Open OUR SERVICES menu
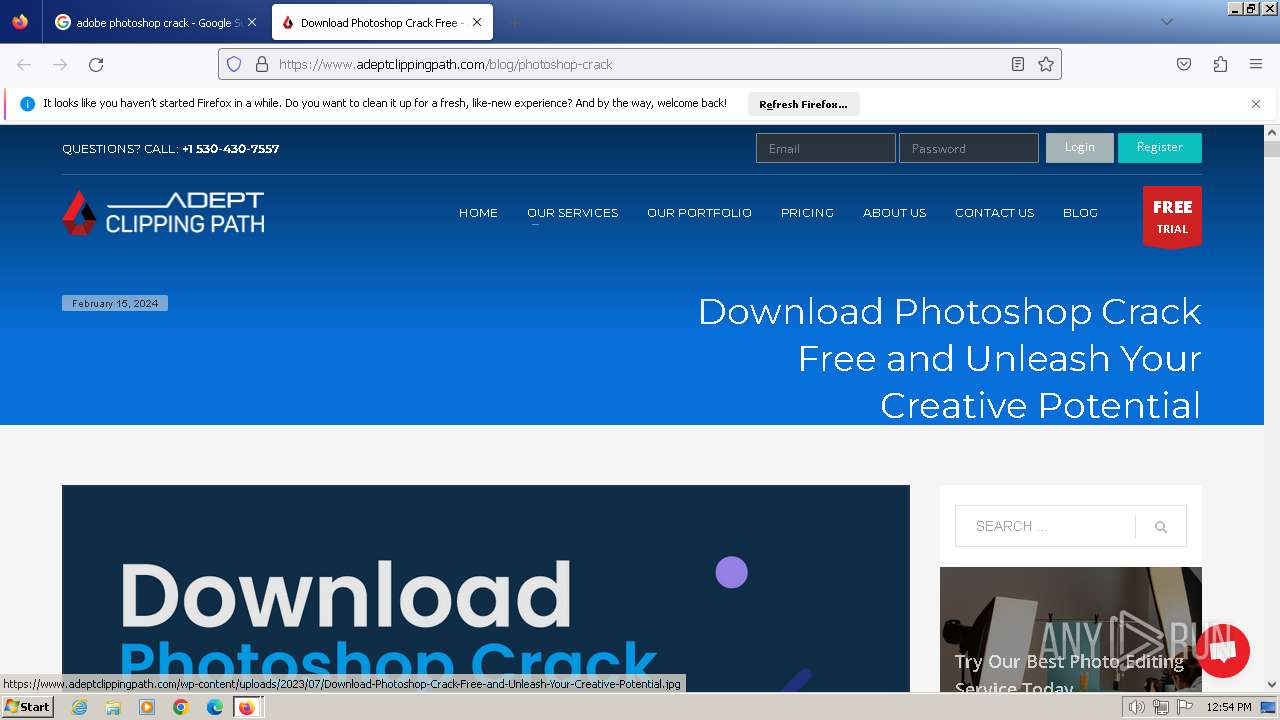Viewport: 1280px width, 720px height. [572, 213]
